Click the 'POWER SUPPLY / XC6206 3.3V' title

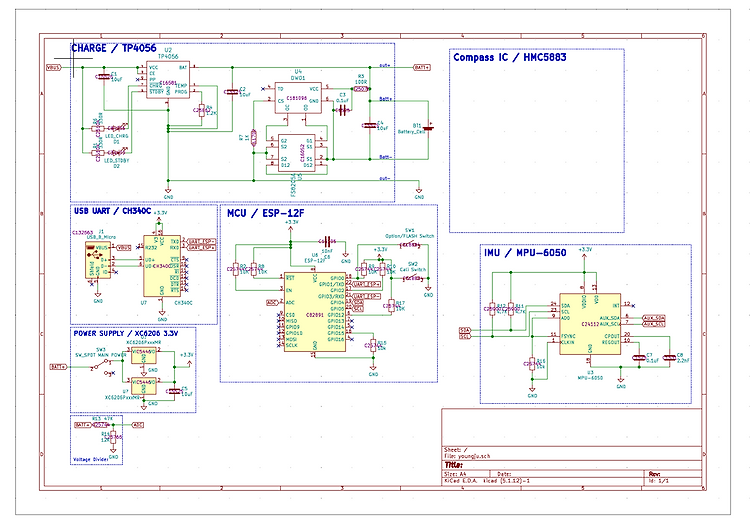click(126, 333)
